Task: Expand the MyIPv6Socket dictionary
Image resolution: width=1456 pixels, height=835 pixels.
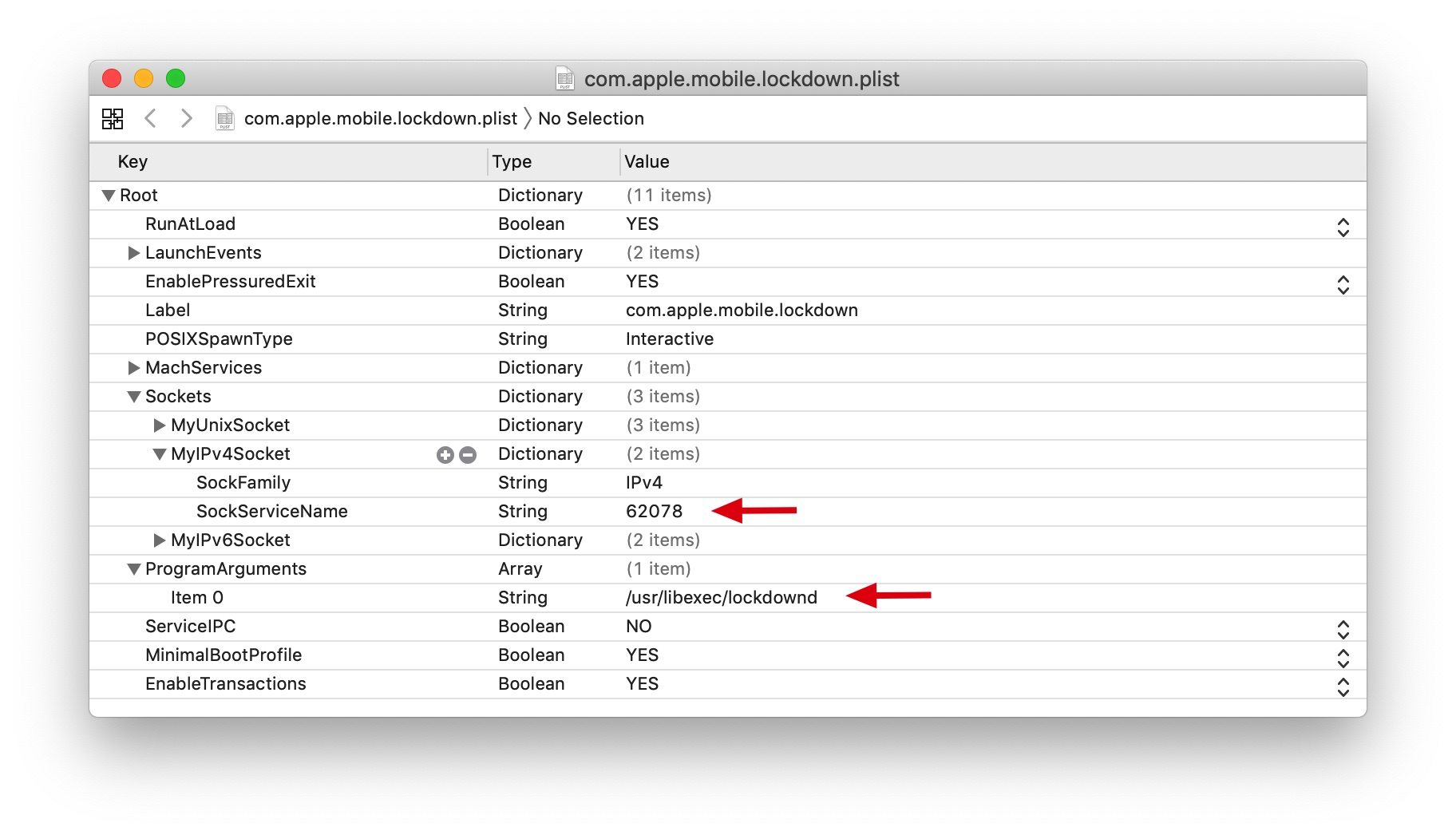Action: tap(160, 540)
